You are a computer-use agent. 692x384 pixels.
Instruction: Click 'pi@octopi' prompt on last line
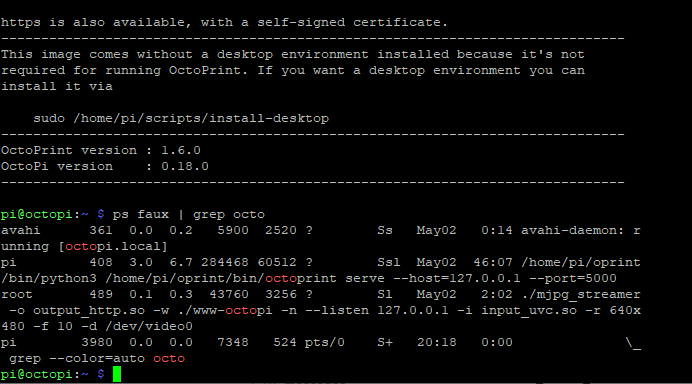click(37, 375)
